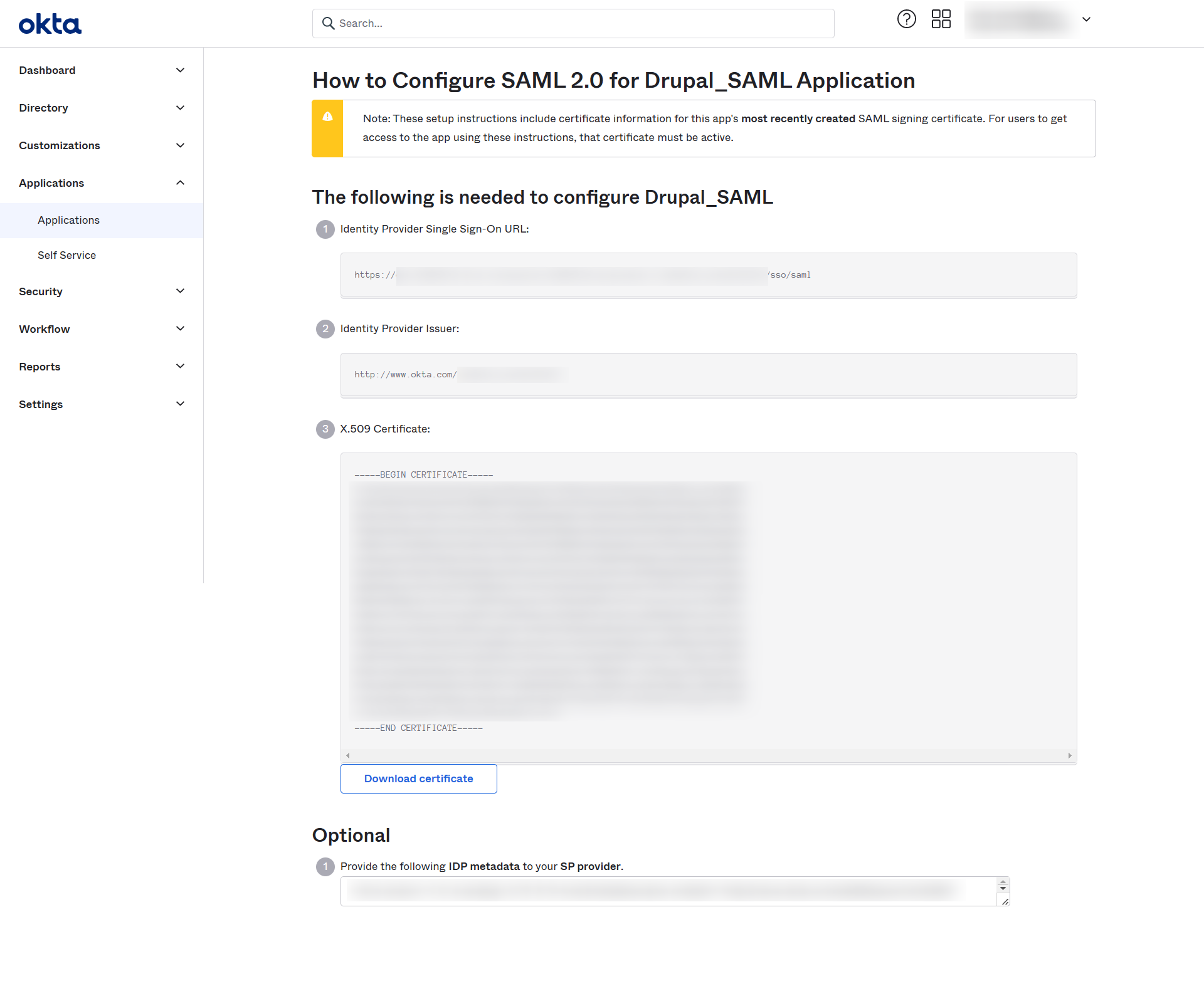Select Self Service in sidebar
This screenshot has height=1001, width=1204.
pos(66,255)
